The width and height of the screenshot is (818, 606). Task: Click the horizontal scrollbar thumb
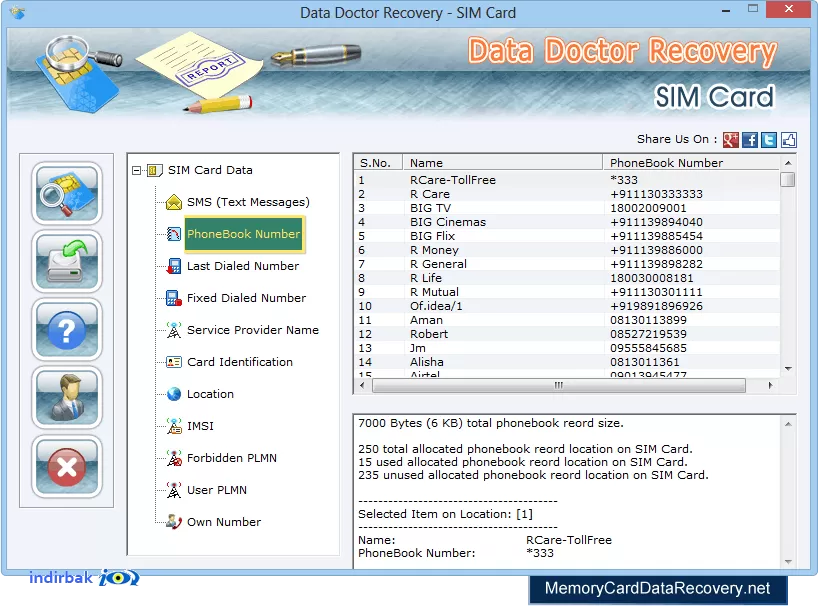[559, 385]
